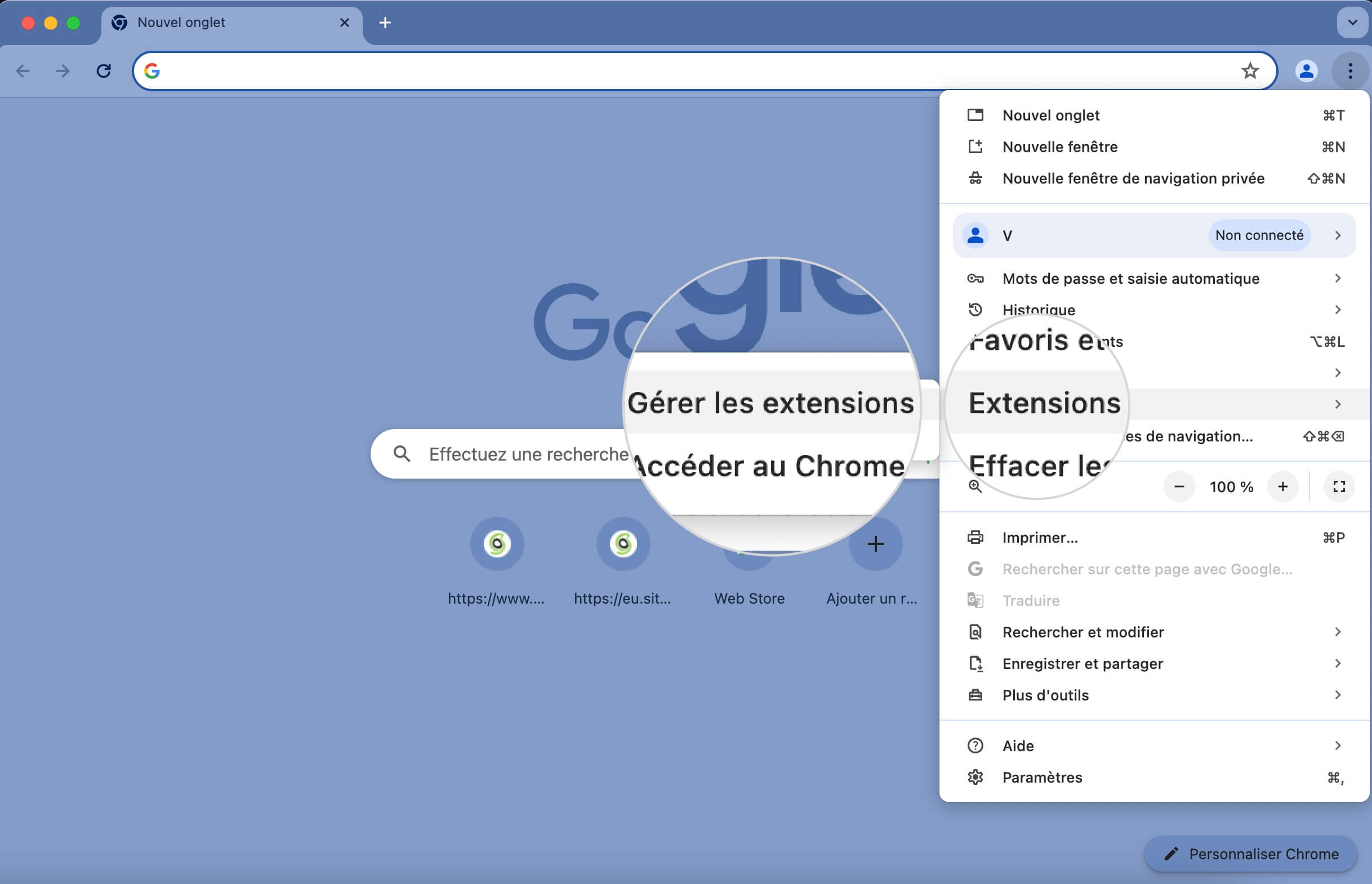Click the password key icon
This screenshot has width=1372, height=884.
click(975, 278)
